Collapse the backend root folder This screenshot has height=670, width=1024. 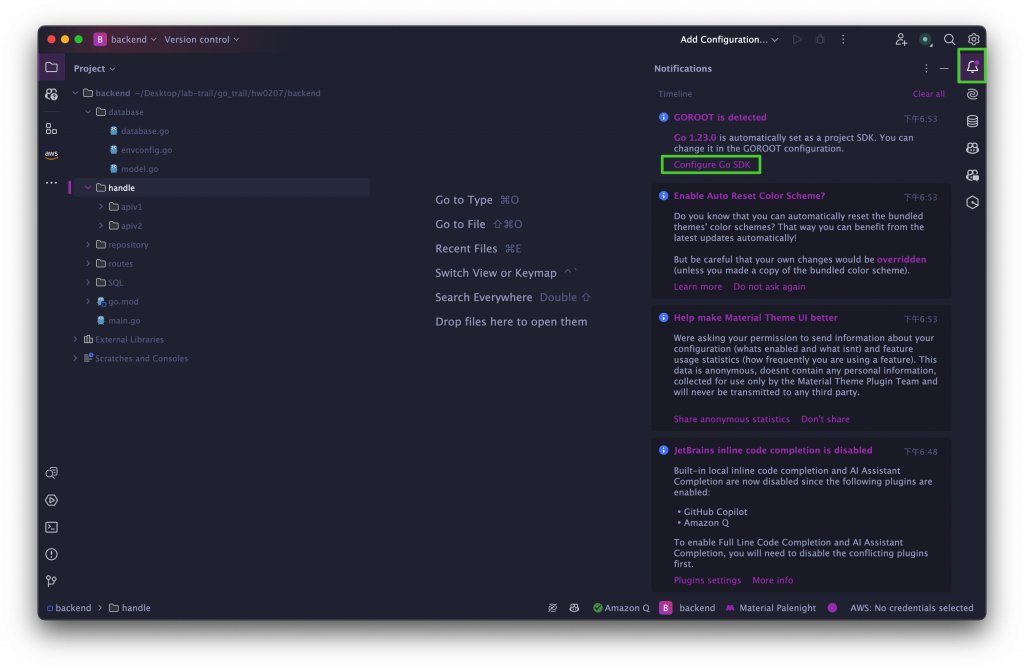click(75, 93)
